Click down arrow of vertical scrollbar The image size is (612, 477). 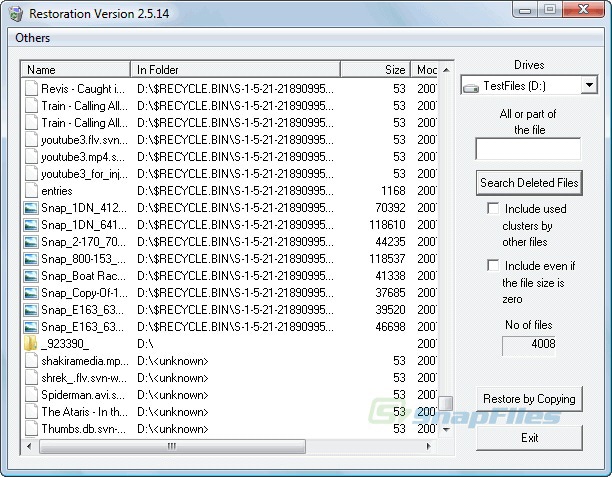[446, 429]
